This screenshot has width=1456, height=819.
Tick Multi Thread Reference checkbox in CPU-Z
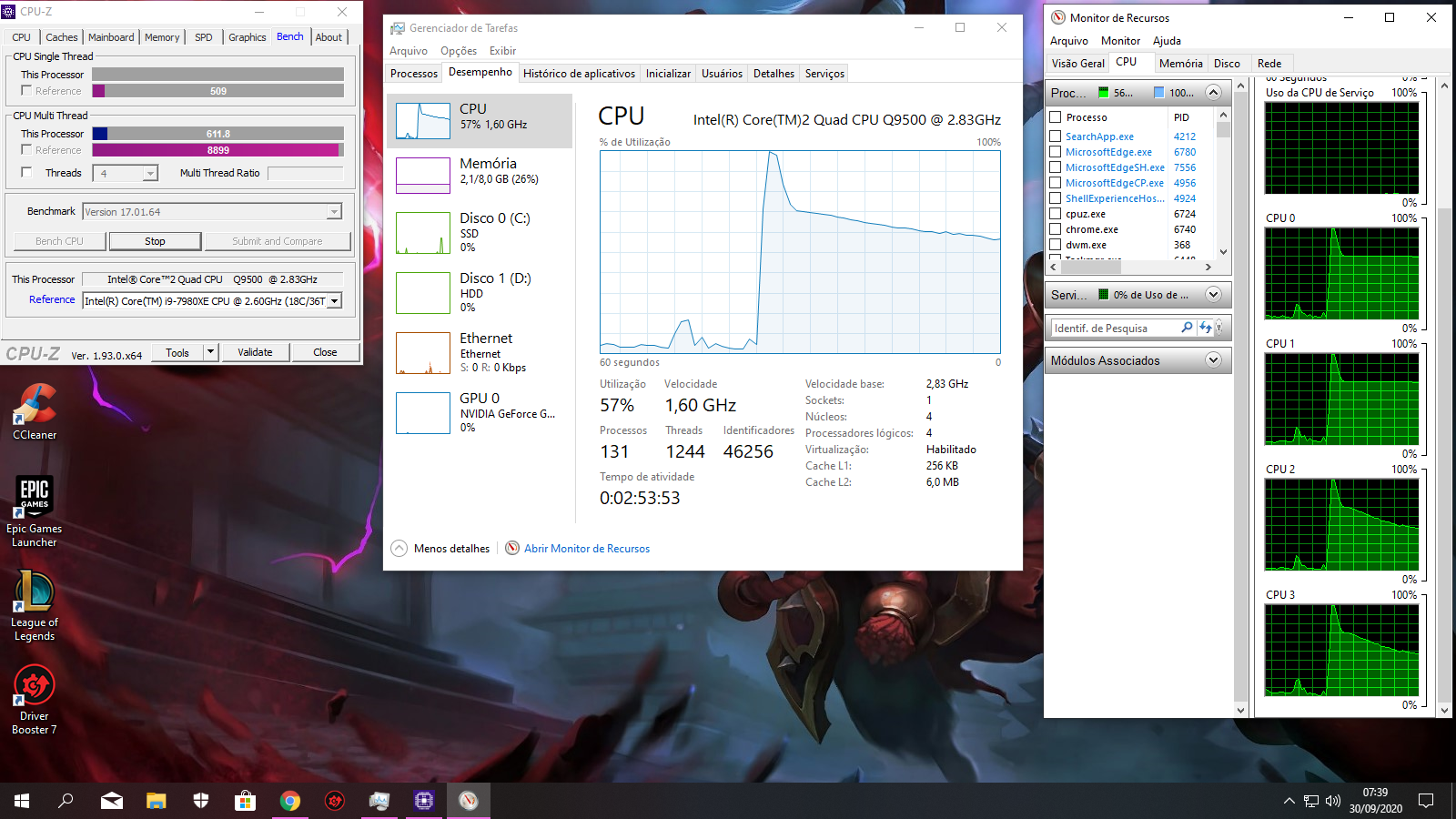click(26, 150)
